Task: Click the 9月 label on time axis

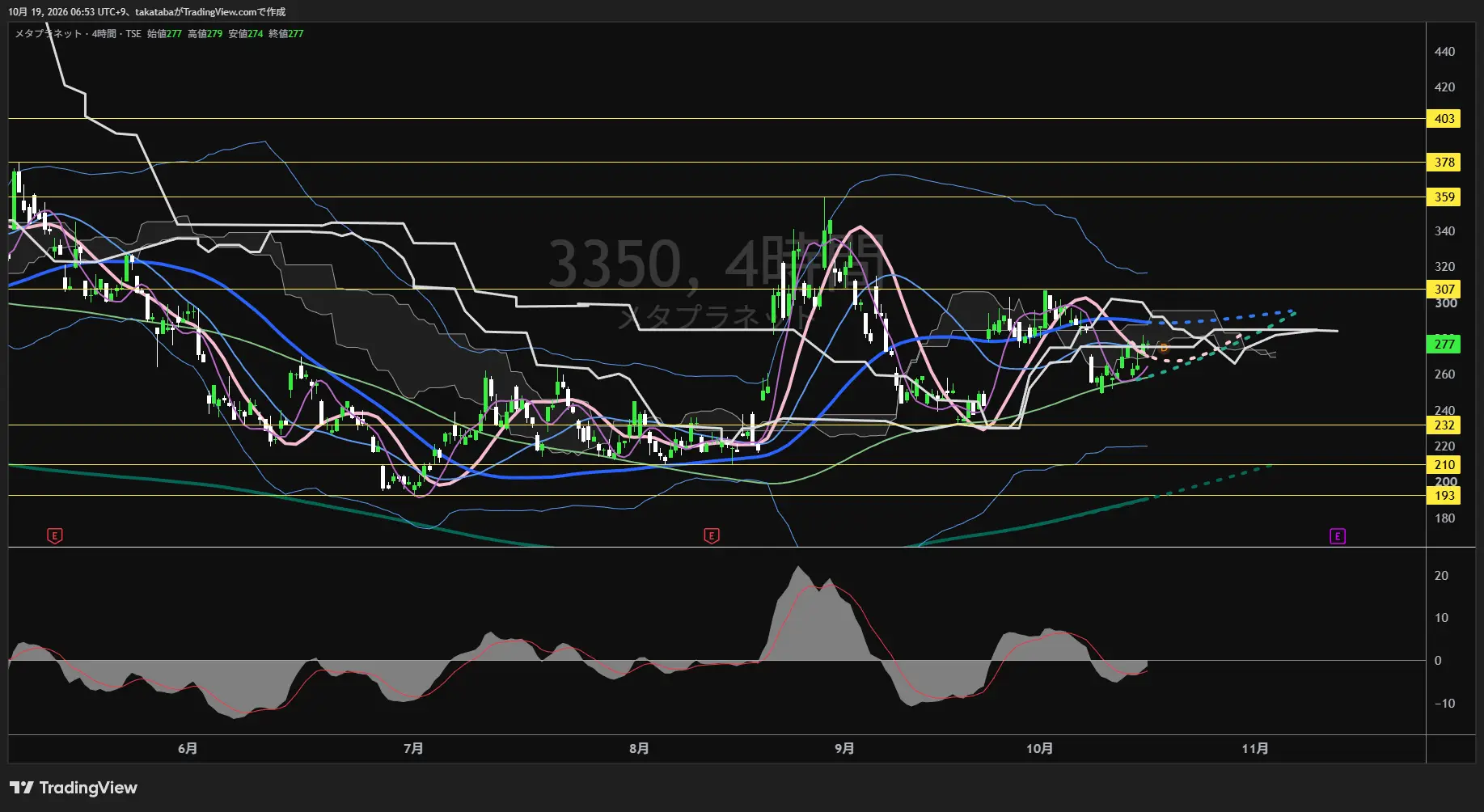Action: click(844, 749)
